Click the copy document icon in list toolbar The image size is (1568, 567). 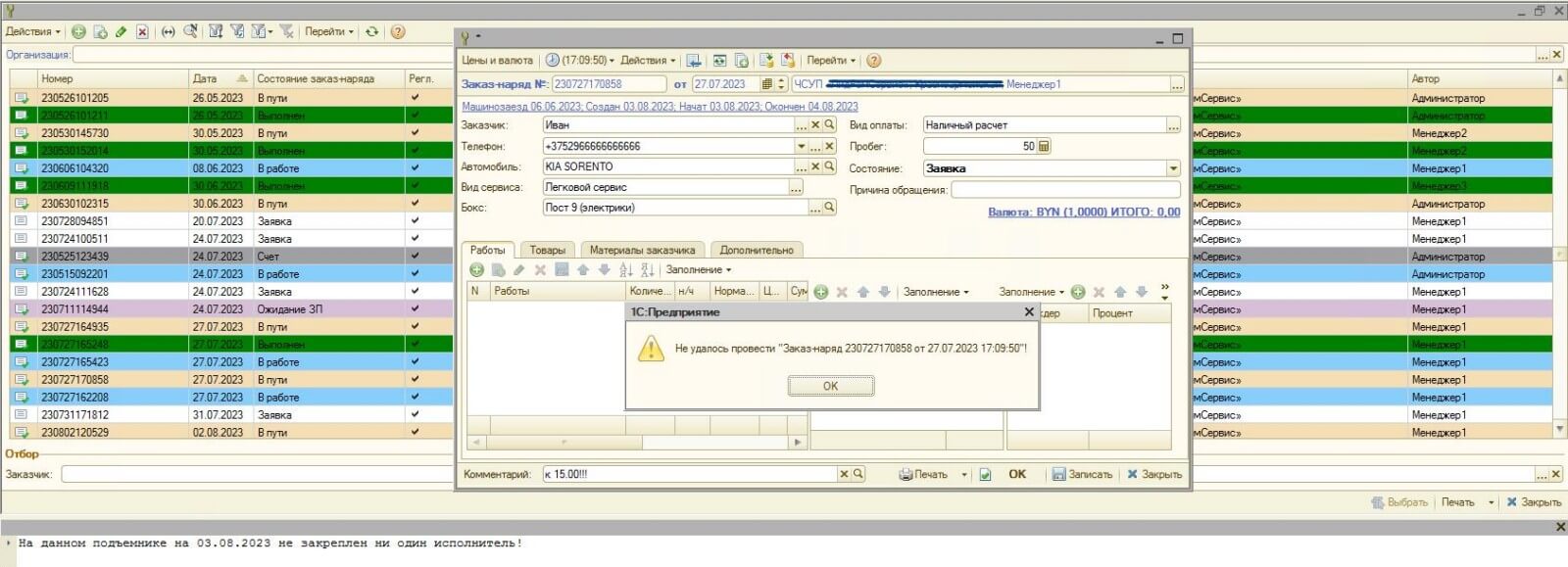point(100,31)
